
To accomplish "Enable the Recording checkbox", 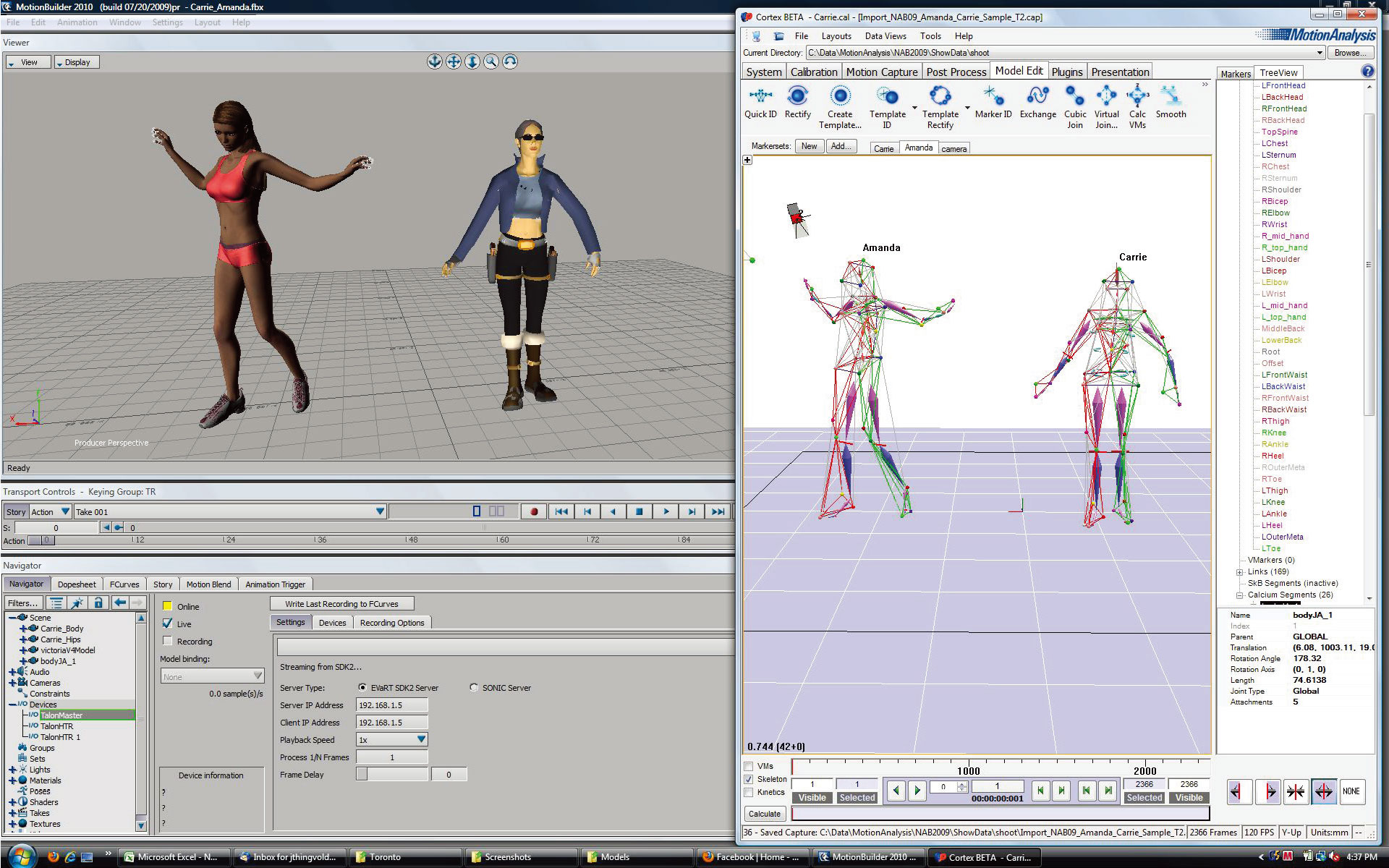I will [168, 641].
